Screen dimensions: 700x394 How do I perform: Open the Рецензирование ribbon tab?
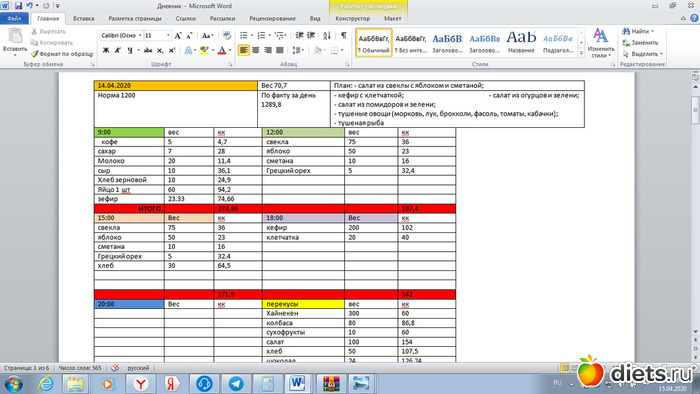pyautogui.click(x=272, y=18)
